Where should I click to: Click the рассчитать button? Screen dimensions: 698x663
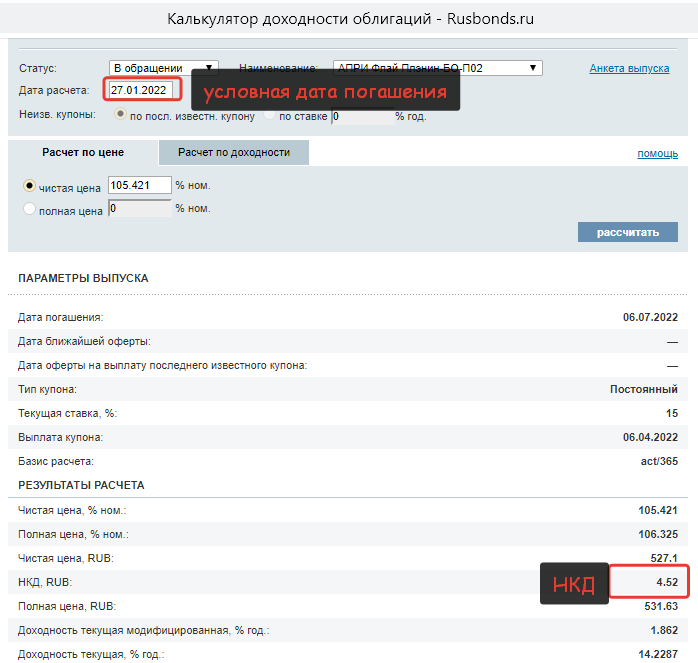coord(628,232)
